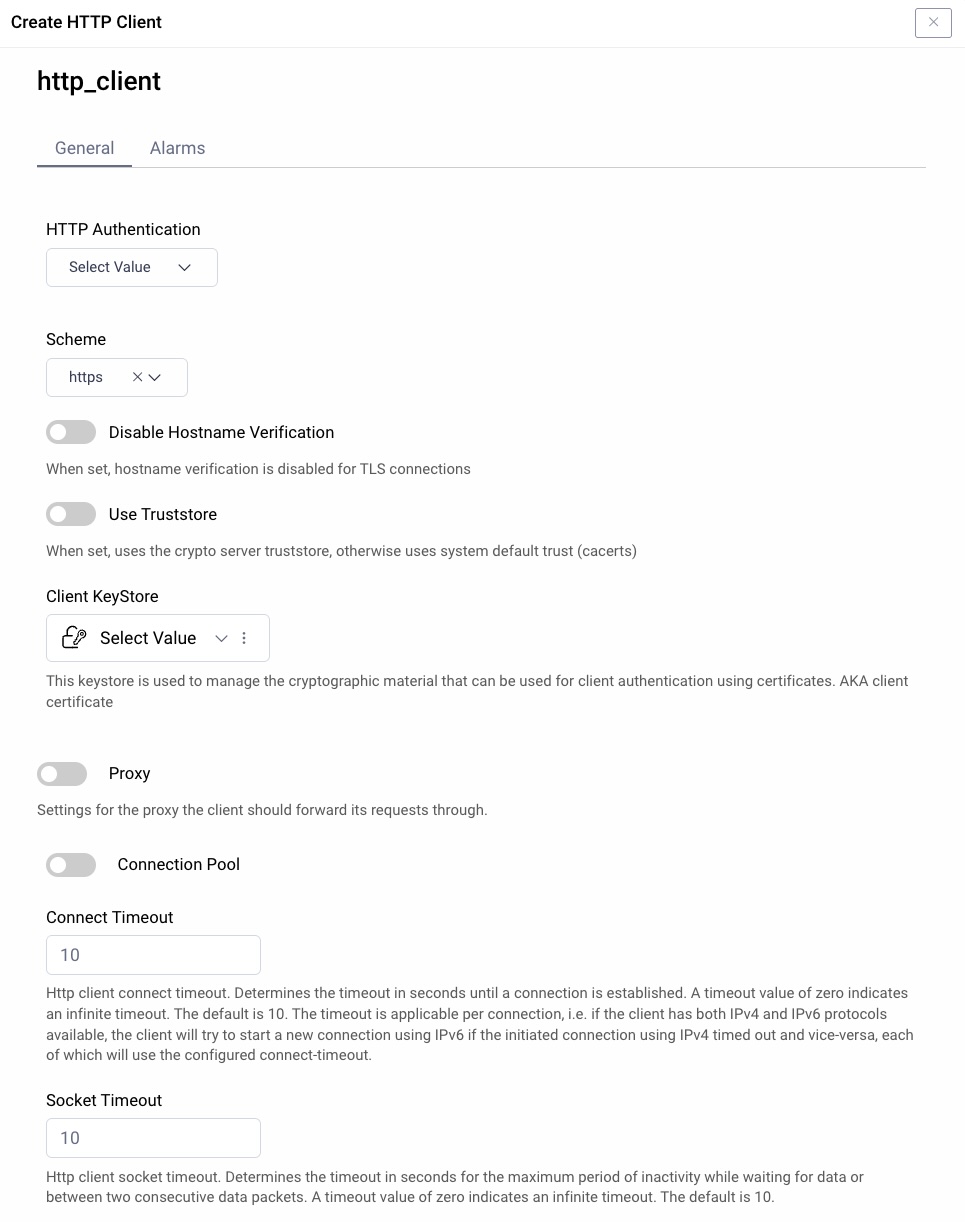Click Select Value in Client KeyStore
Image resolution: width=965 pixels, height=1222 pixels.
pyautogui.click(x=148, y=638)
